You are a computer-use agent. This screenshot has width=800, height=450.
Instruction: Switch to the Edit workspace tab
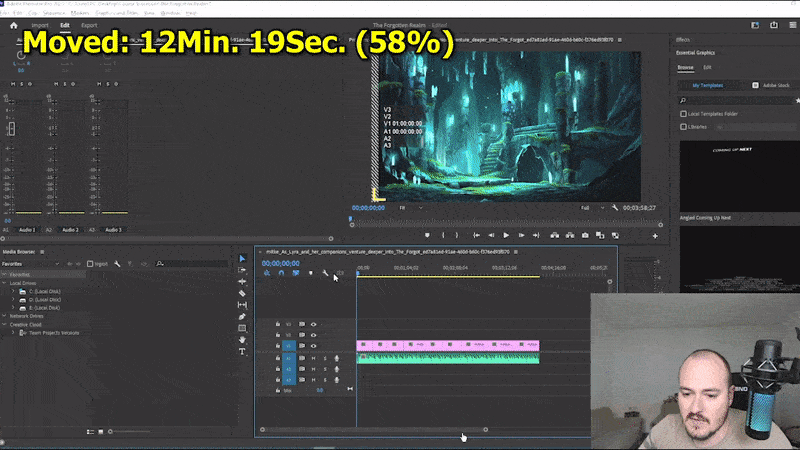65,26
